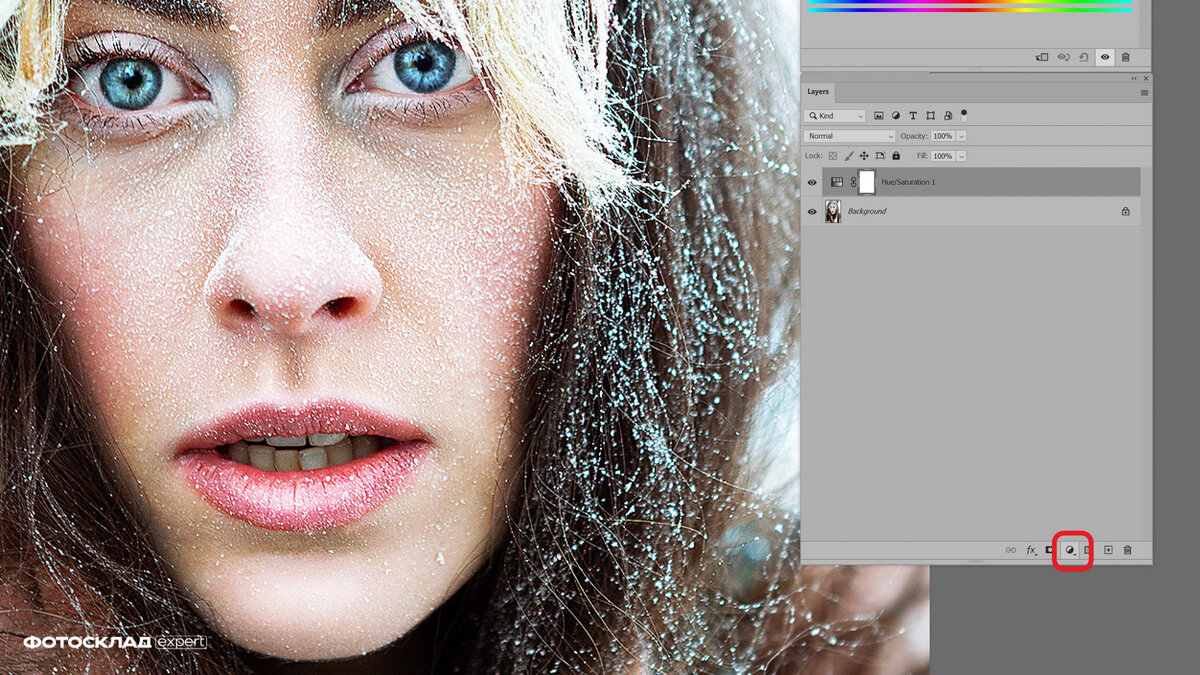This screenshot has height=675, width=1200.
Task: Lock image pixels with brush icon
Action: (x=849, y=156)
